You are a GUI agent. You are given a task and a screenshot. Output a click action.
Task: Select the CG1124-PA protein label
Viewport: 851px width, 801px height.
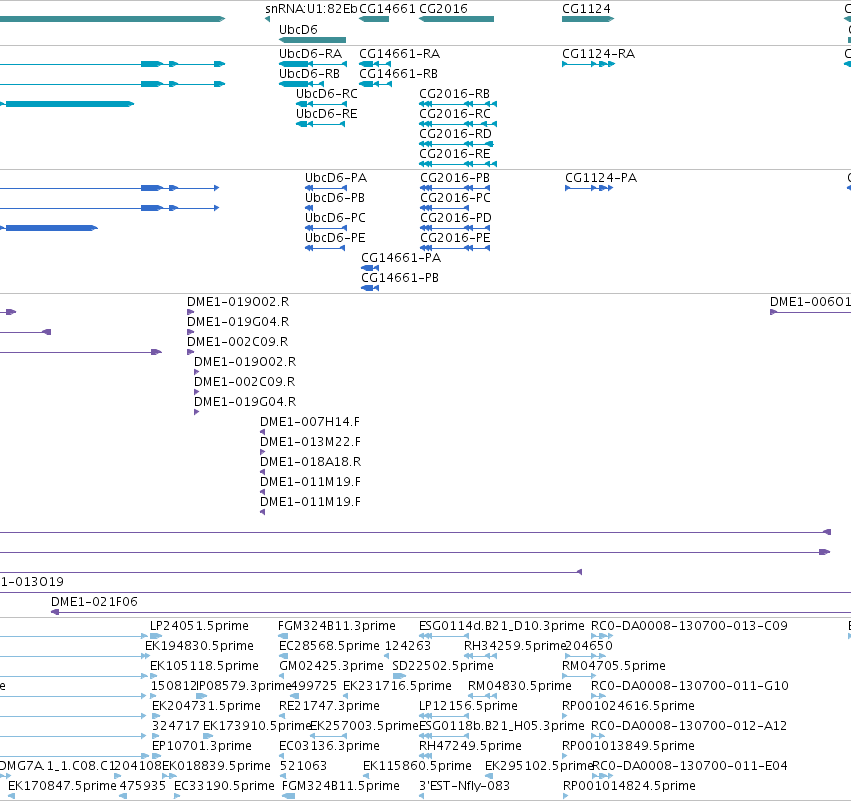pos(601,178)
